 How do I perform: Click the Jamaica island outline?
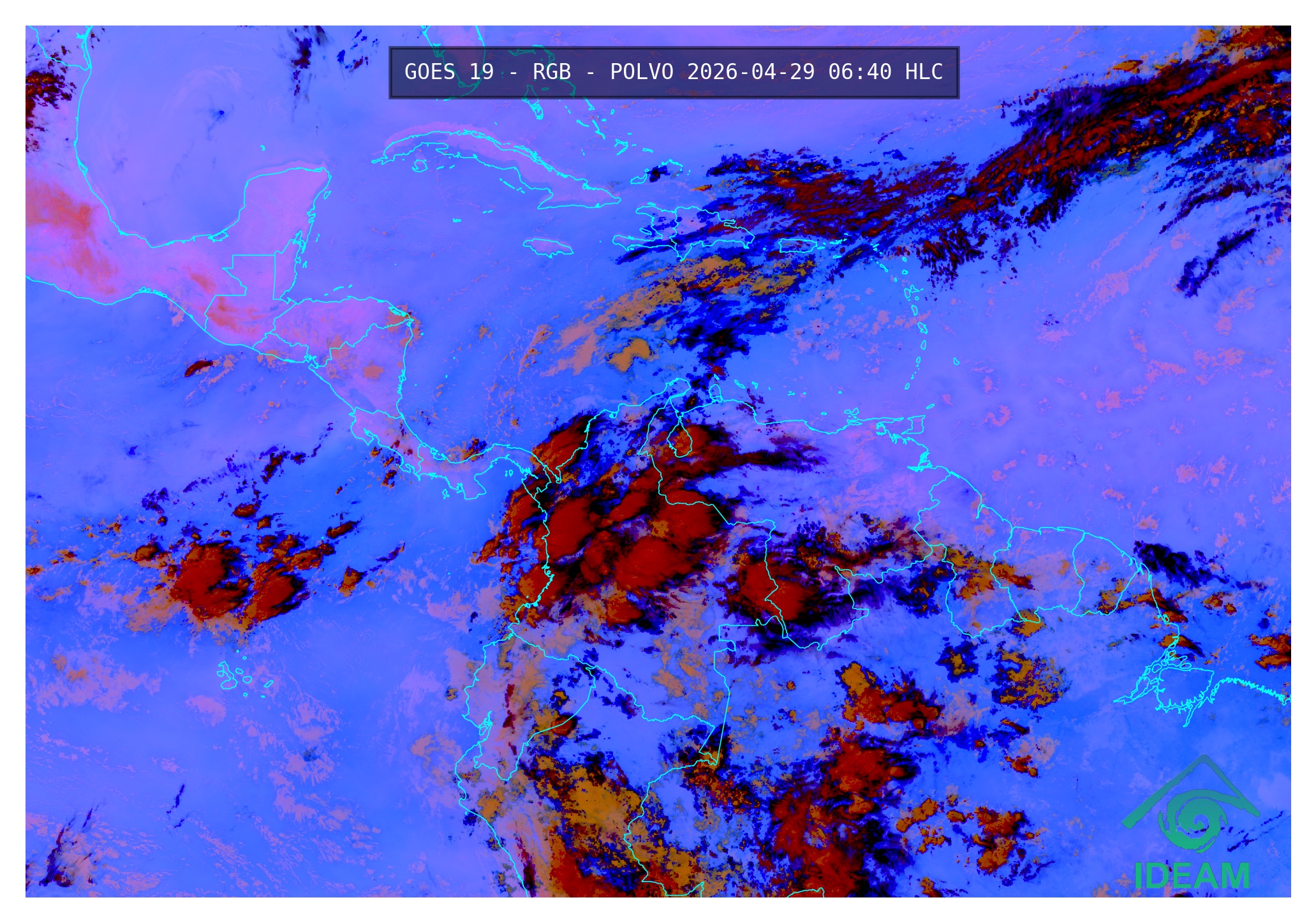[x=547, y=247]
